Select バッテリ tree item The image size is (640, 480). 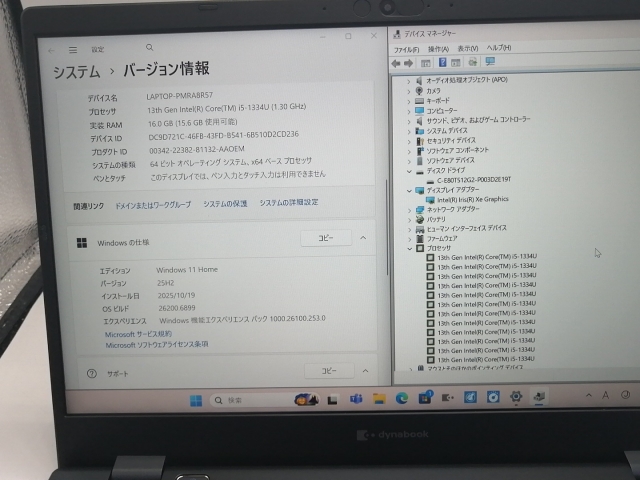click(x=436, y=219)
